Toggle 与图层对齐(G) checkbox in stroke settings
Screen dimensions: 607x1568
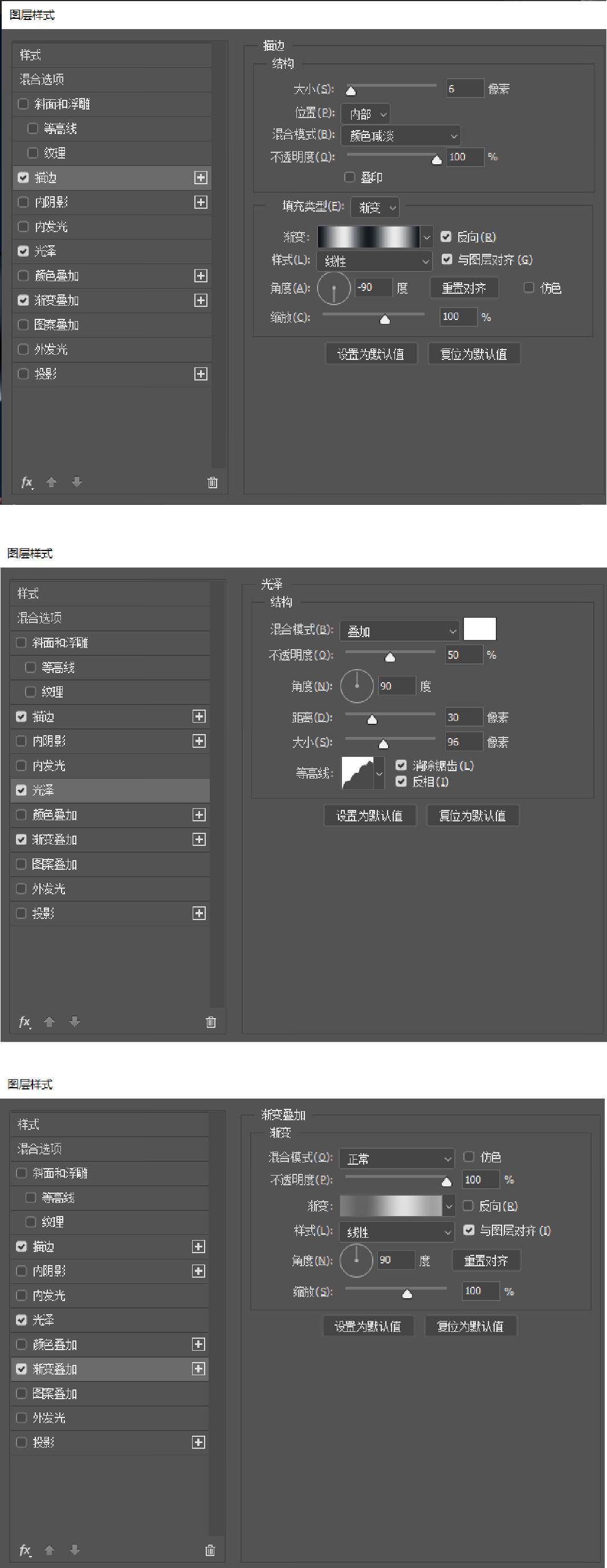pyautogui.click(x=446, y=260)
